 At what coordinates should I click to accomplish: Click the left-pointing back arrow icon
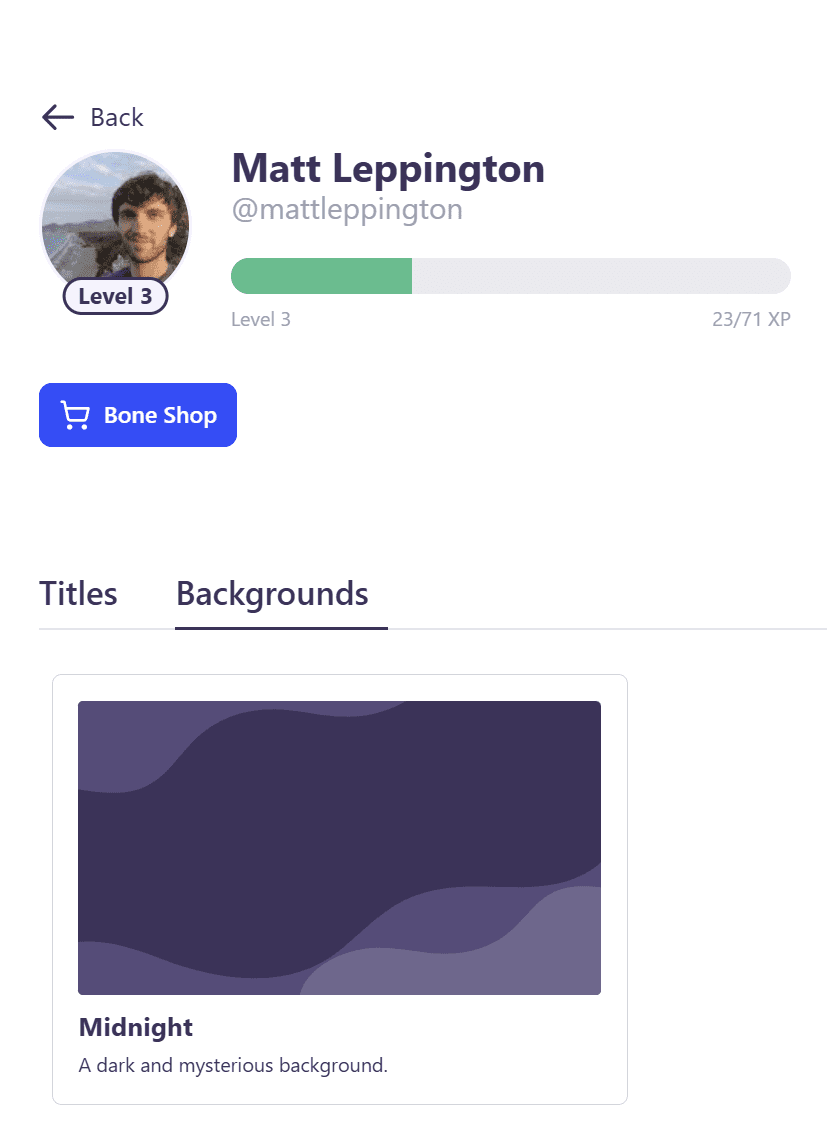58,117
